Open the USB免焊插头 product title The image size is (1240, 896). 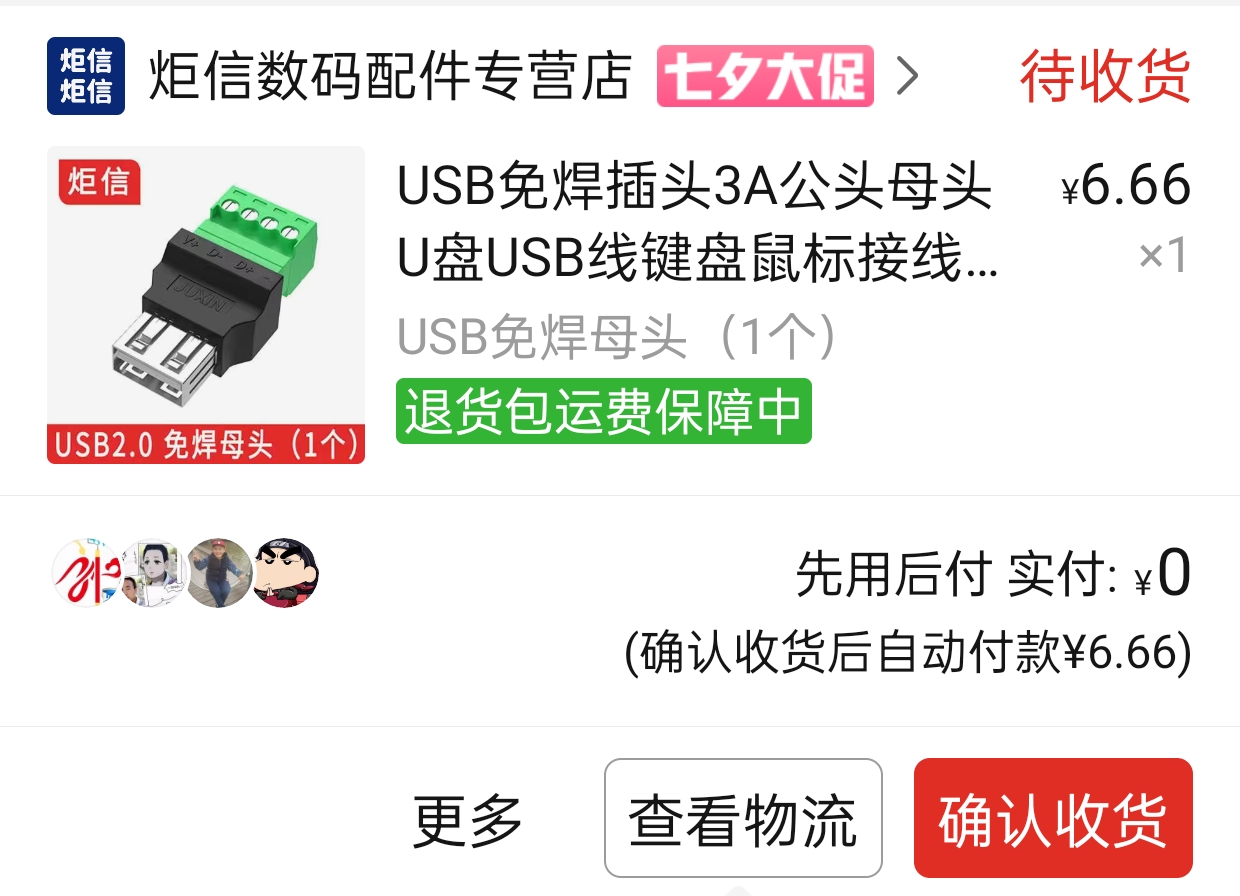[x=697, y=222]
